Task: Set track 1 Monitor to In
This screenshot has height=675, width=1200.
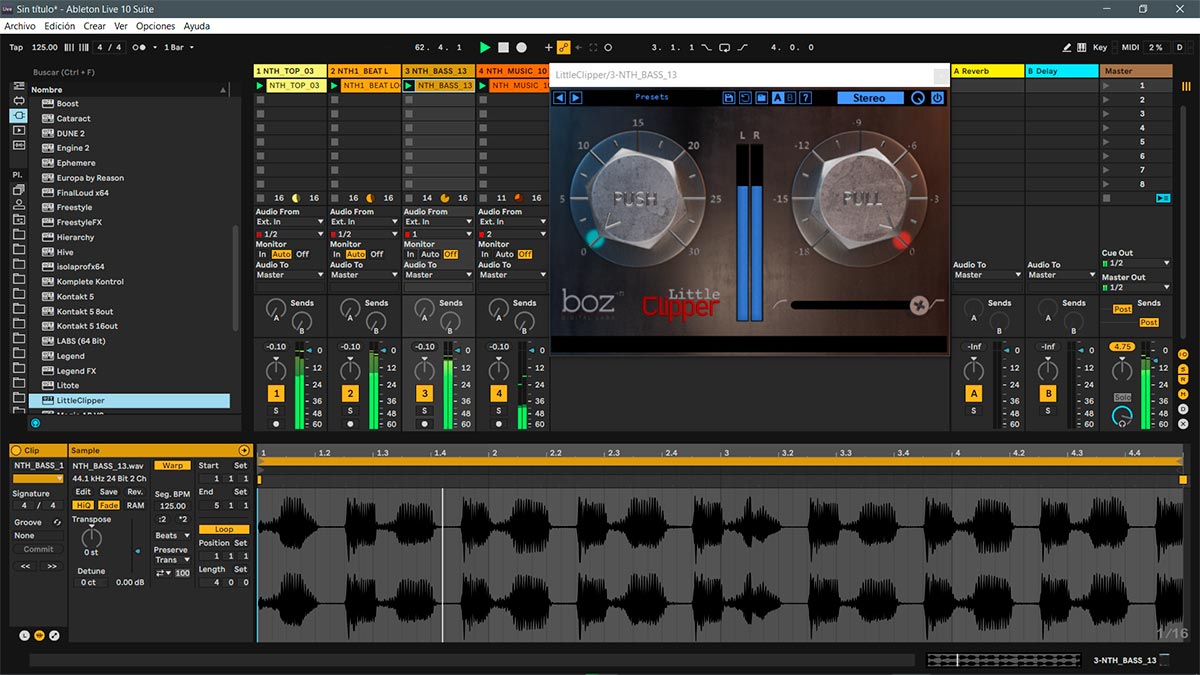Action: (x=263, y=254)
